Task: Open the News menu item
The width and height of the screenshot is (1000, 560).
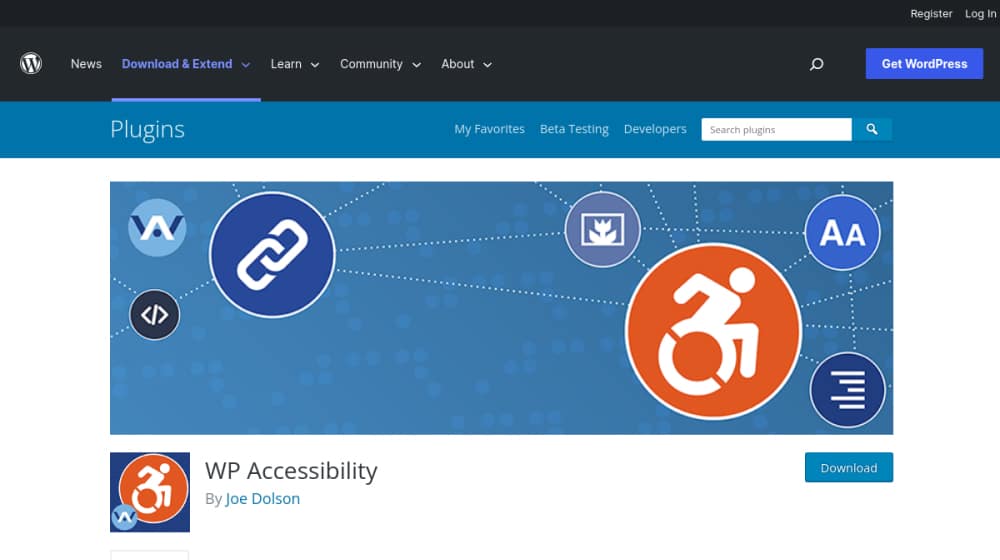Action: (x=86, y=64)
